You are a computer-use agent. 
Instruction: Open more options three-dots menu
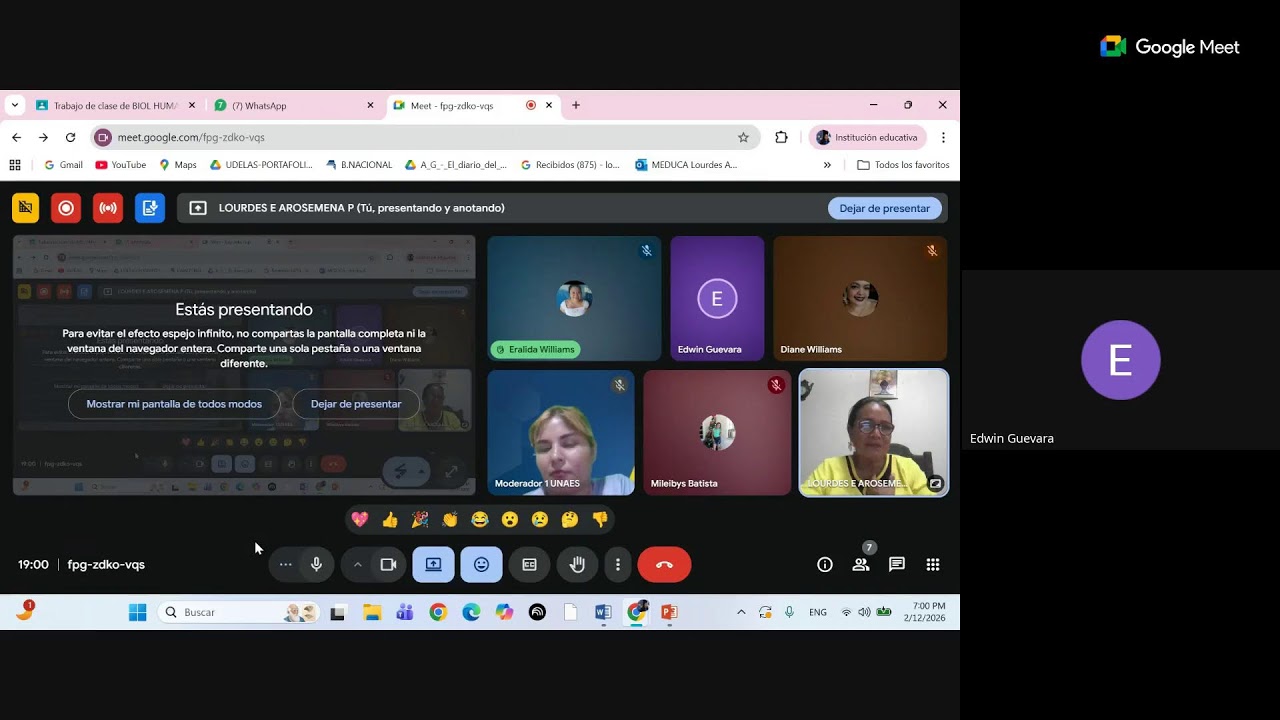(x=618, y=564)
